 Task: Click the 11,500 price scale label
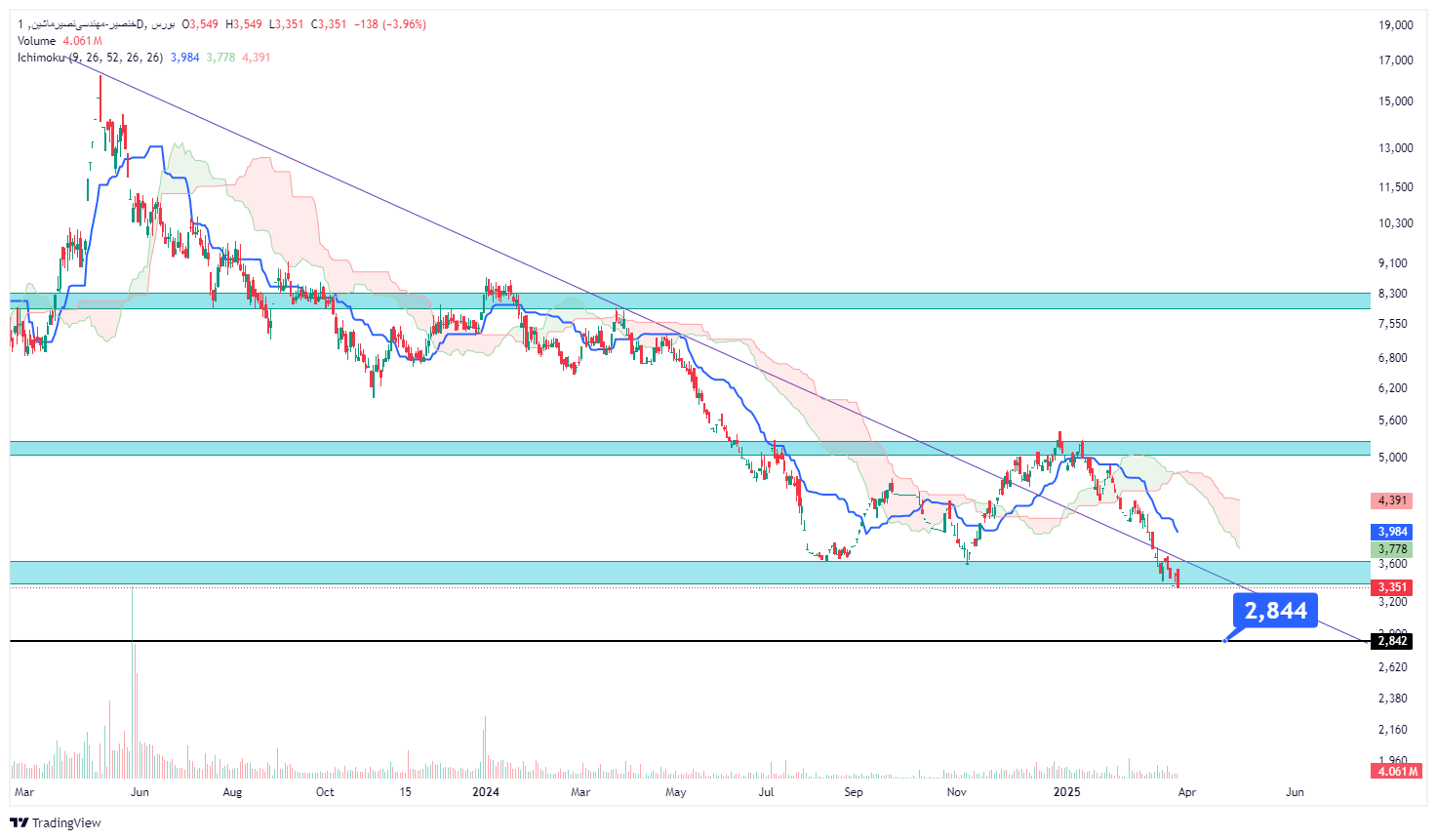[x=1396, y=187]
